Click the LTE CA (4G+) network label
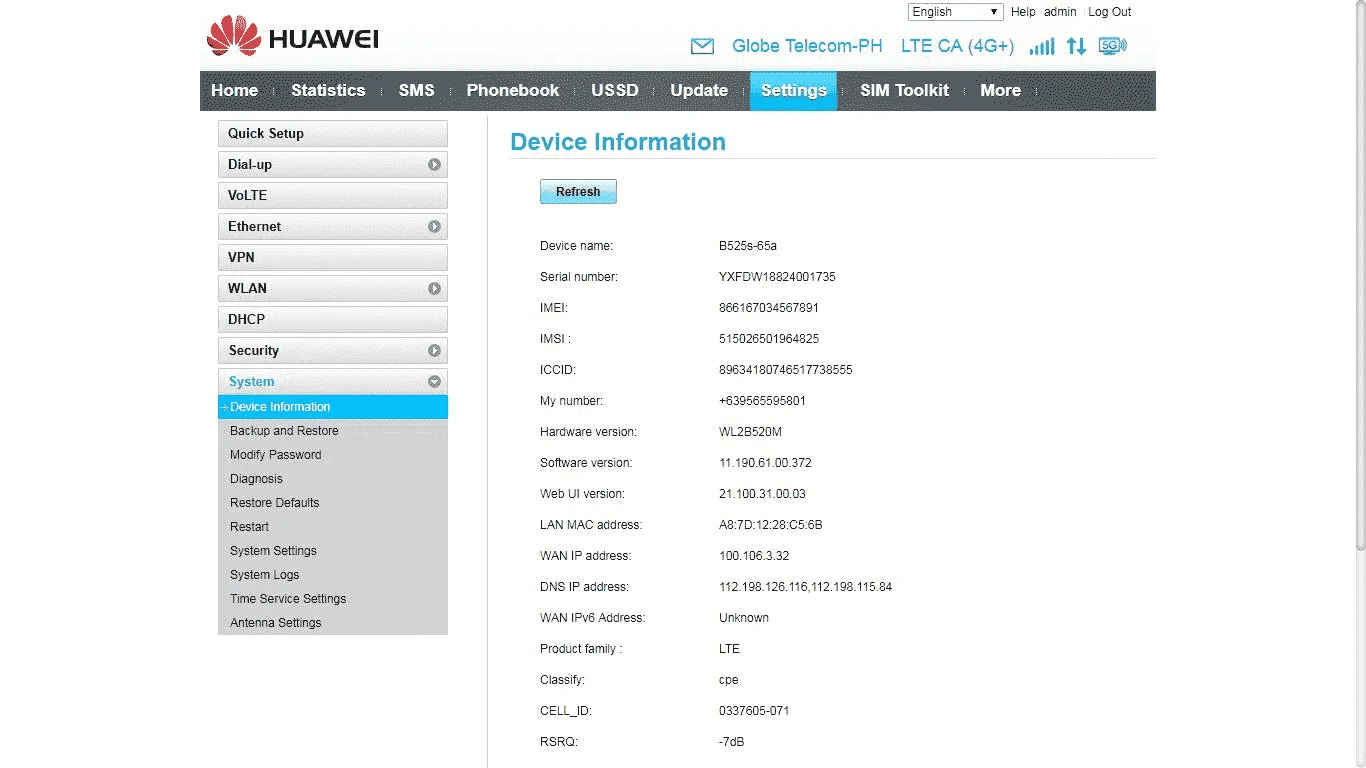The width and height of the screenshot is (1366, 768). (957, 46)
